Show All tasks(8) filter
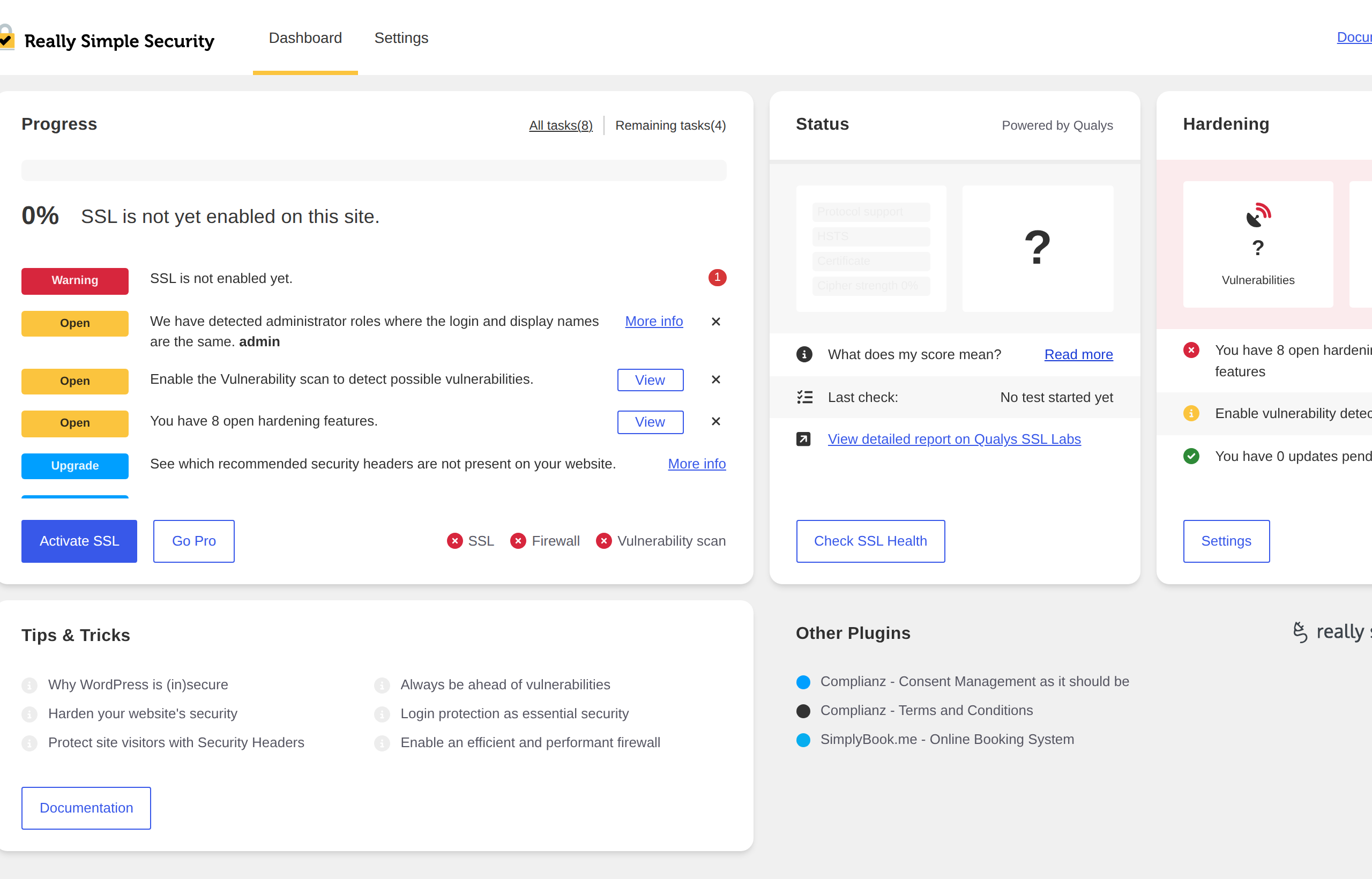Image resolution: width=1372 pixels, height=879 pixels. coord(561,125)
